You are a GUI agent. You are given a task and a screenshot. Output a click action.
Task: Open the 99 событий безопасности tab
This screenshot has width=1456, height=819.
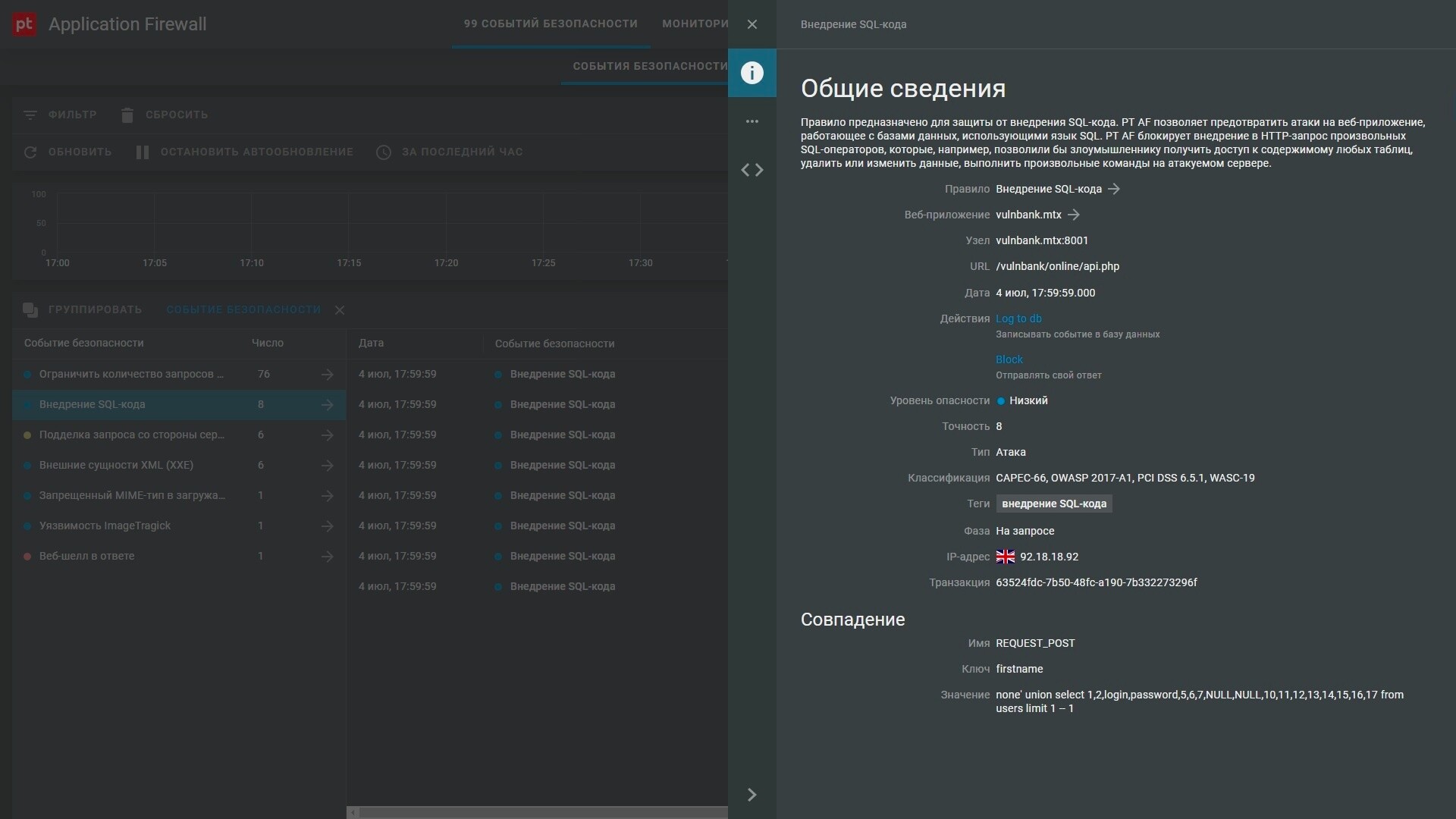(551, 24)
